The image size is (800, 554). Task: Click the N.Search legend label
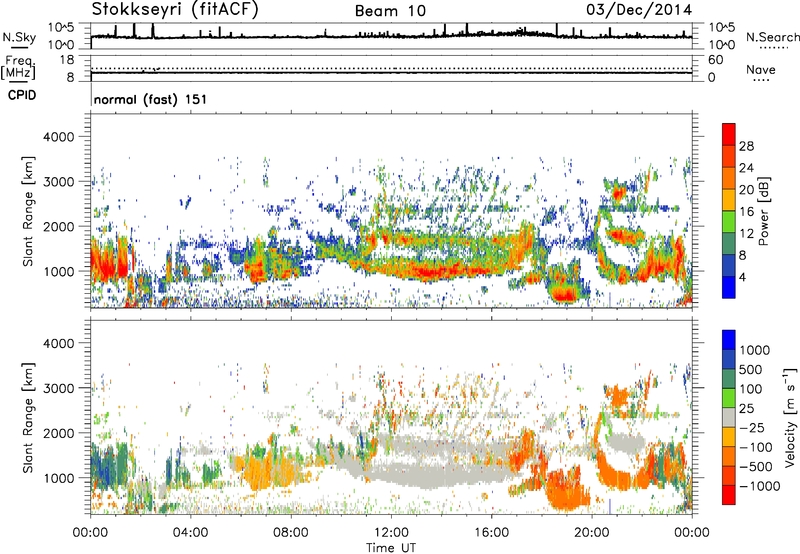click(772, 37)
